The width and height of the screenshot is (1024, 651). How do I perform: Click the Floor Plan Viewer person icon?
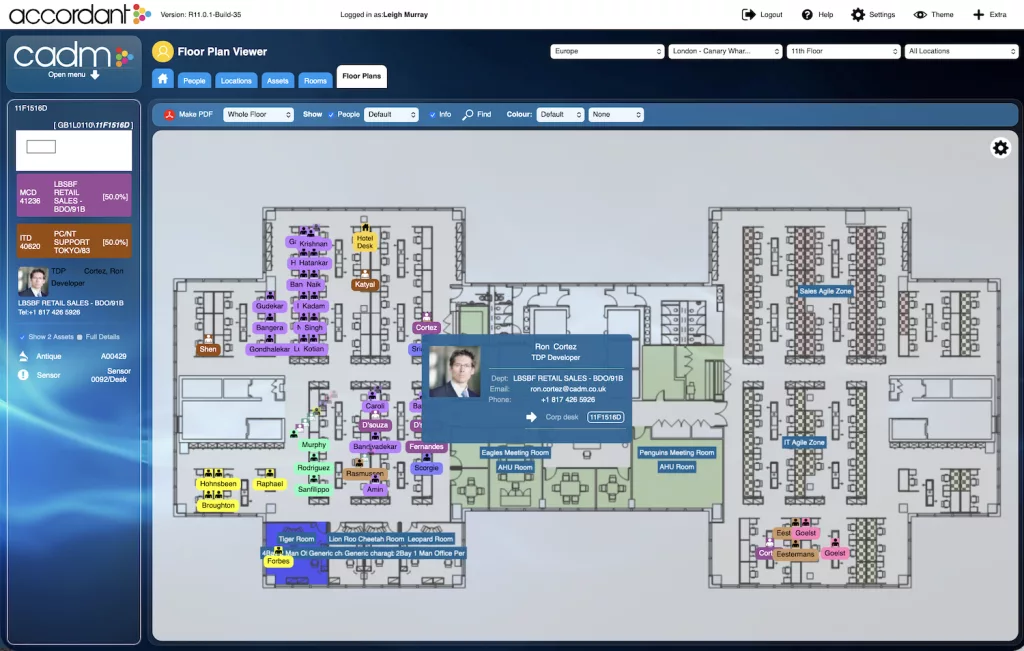(x=163, y=51)
